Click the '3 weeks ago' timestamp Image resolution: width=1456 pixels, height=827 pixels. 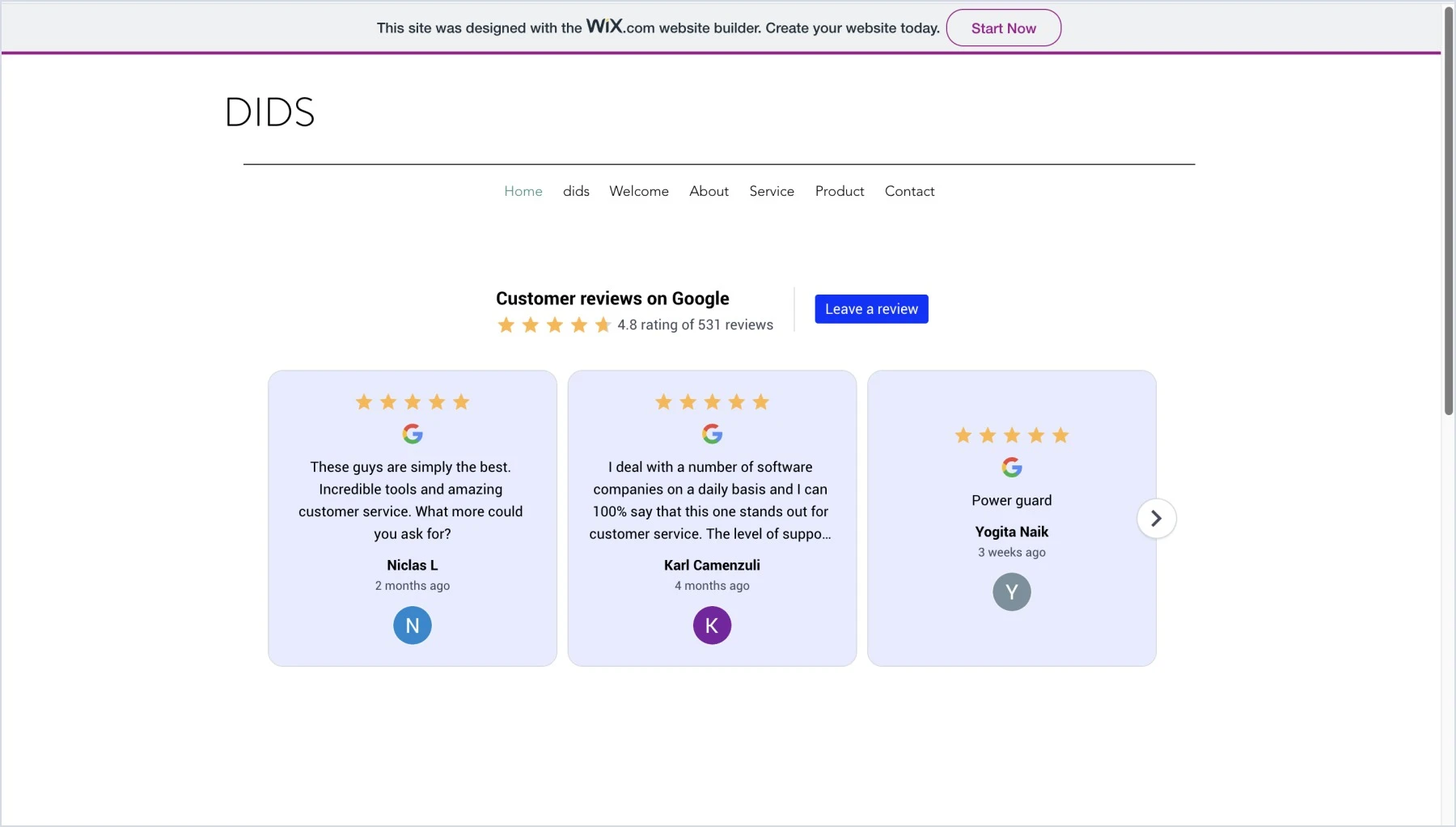point(1012,553)
